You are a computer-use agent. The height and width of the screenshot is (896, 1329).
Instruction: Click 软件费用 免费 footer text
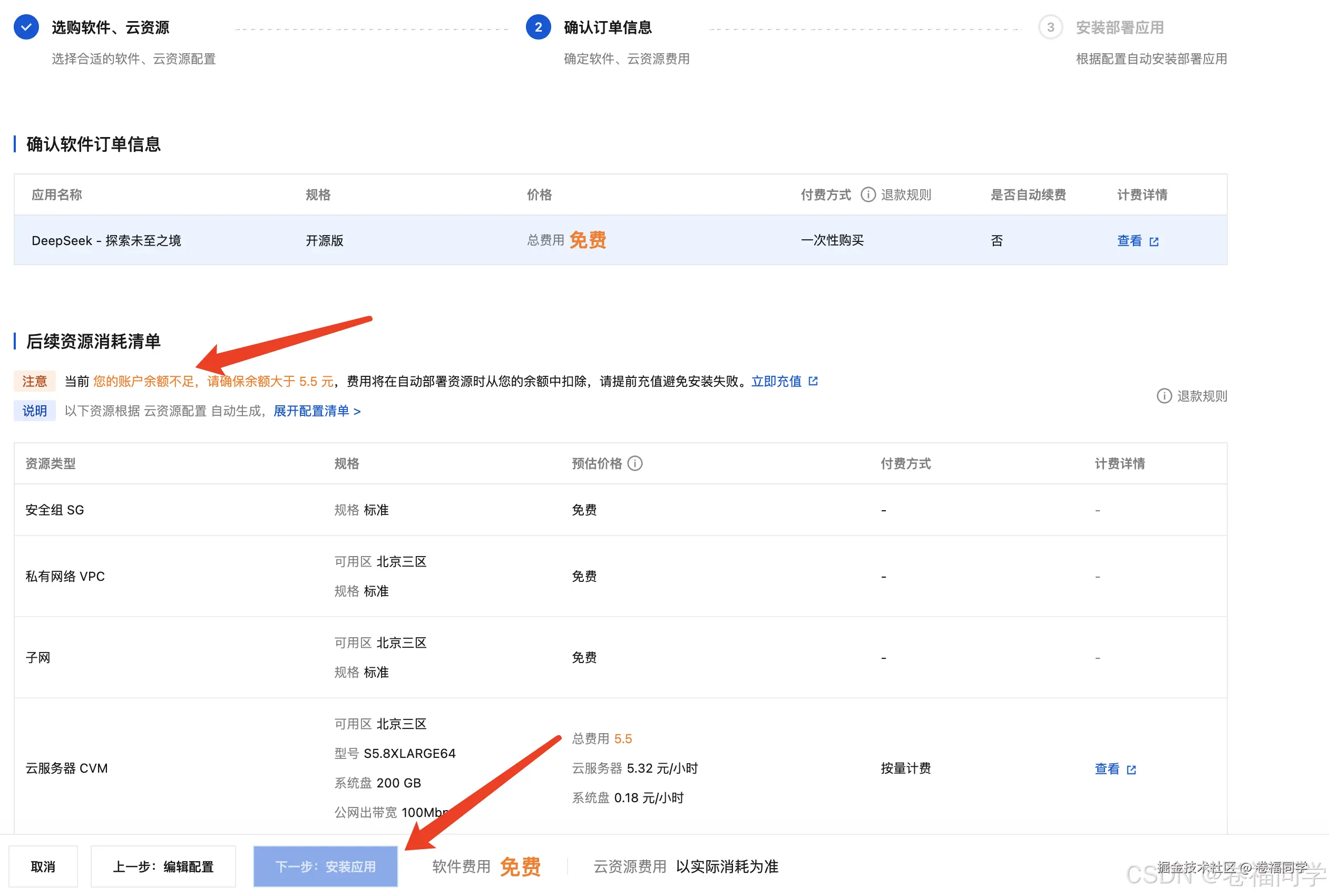pos(486,867)
